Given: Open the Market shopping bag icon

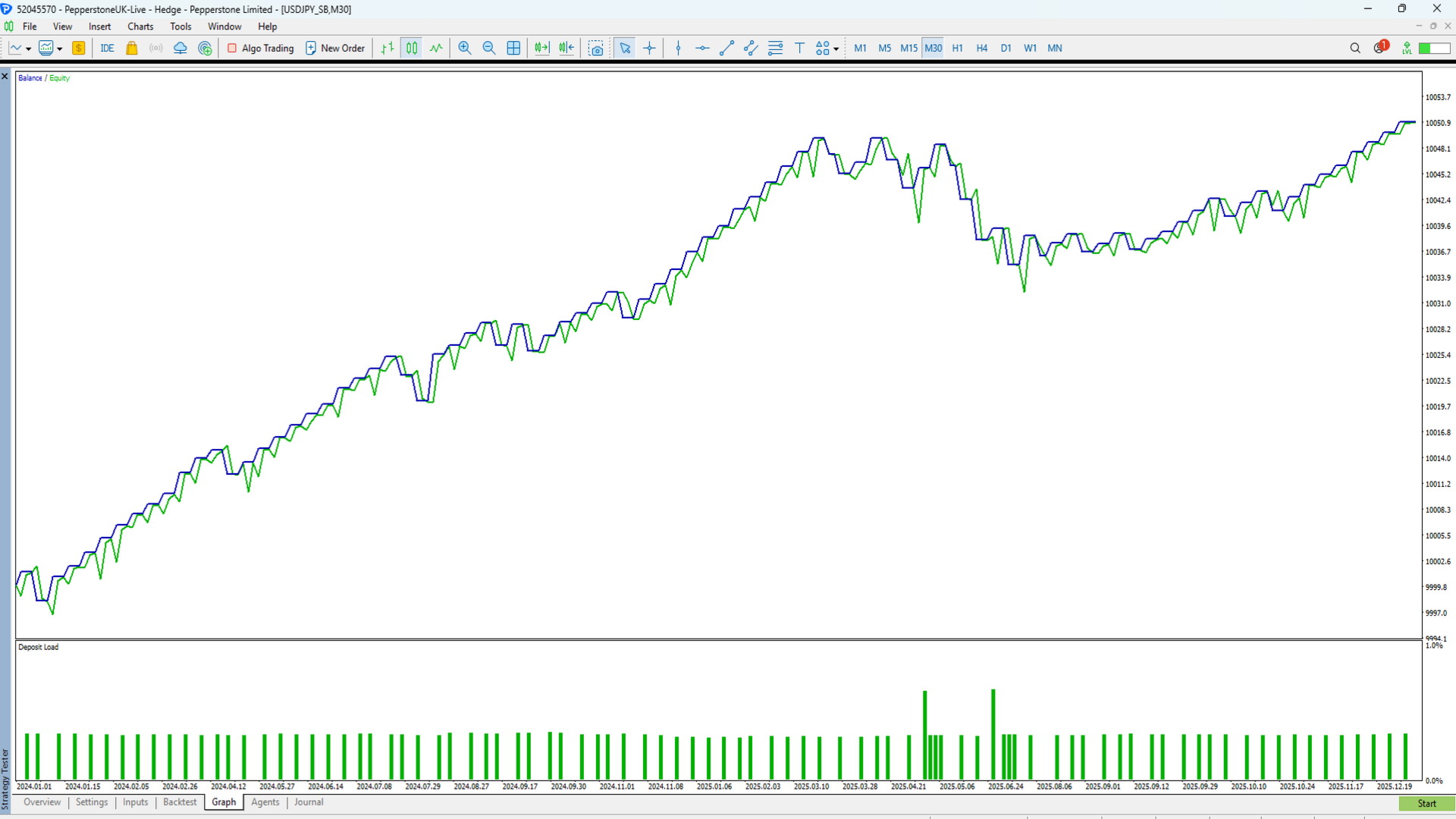Looking at the screenshot, I should 132,48.
